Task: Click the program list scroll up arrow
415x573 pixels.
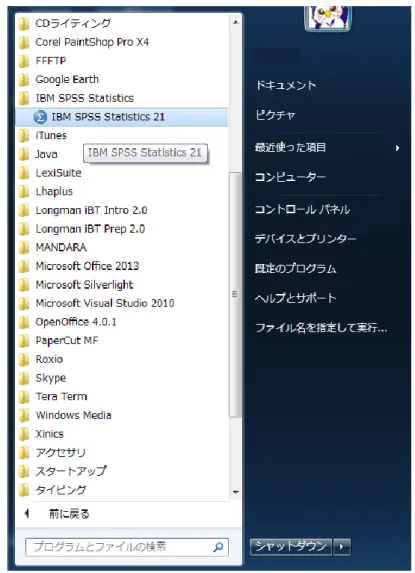Action: (236, 23)
